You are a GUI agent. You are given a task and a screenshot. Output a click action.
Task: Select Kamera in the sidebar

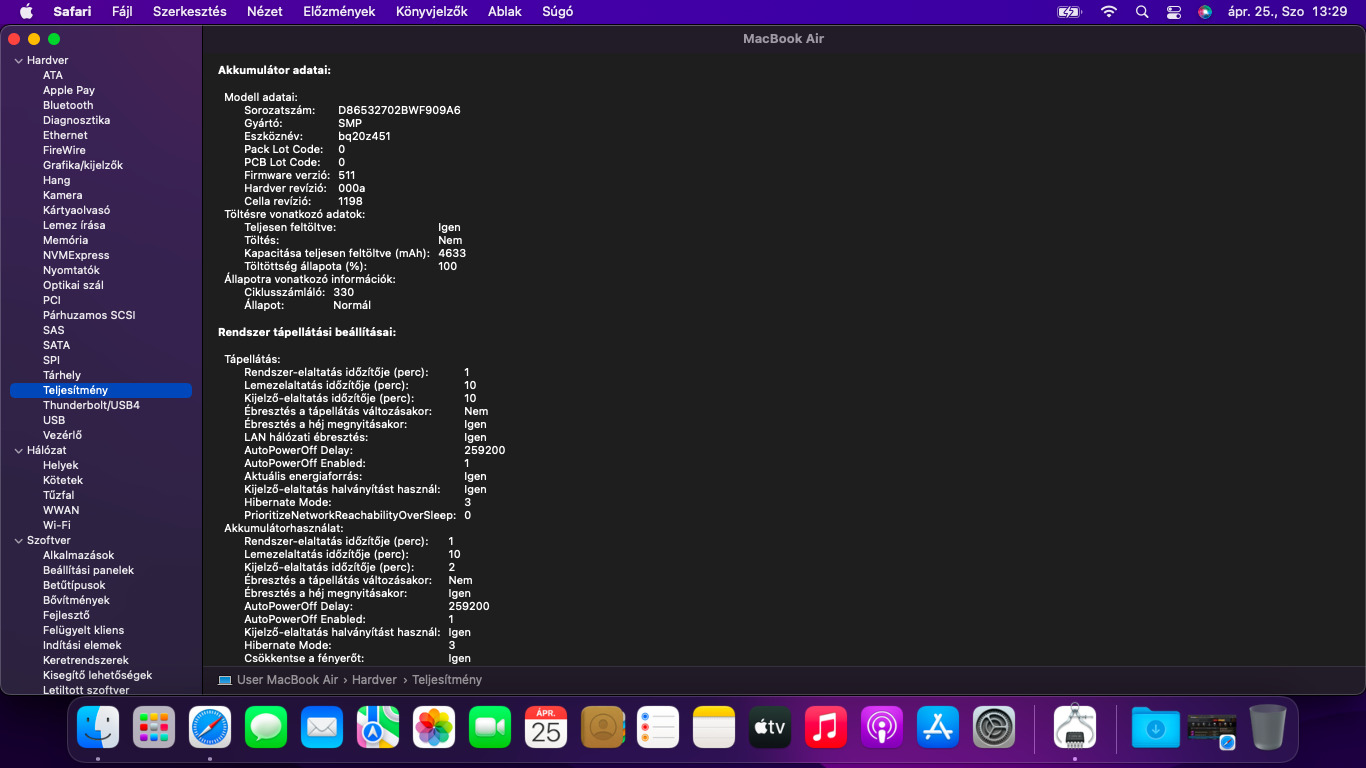63,195
